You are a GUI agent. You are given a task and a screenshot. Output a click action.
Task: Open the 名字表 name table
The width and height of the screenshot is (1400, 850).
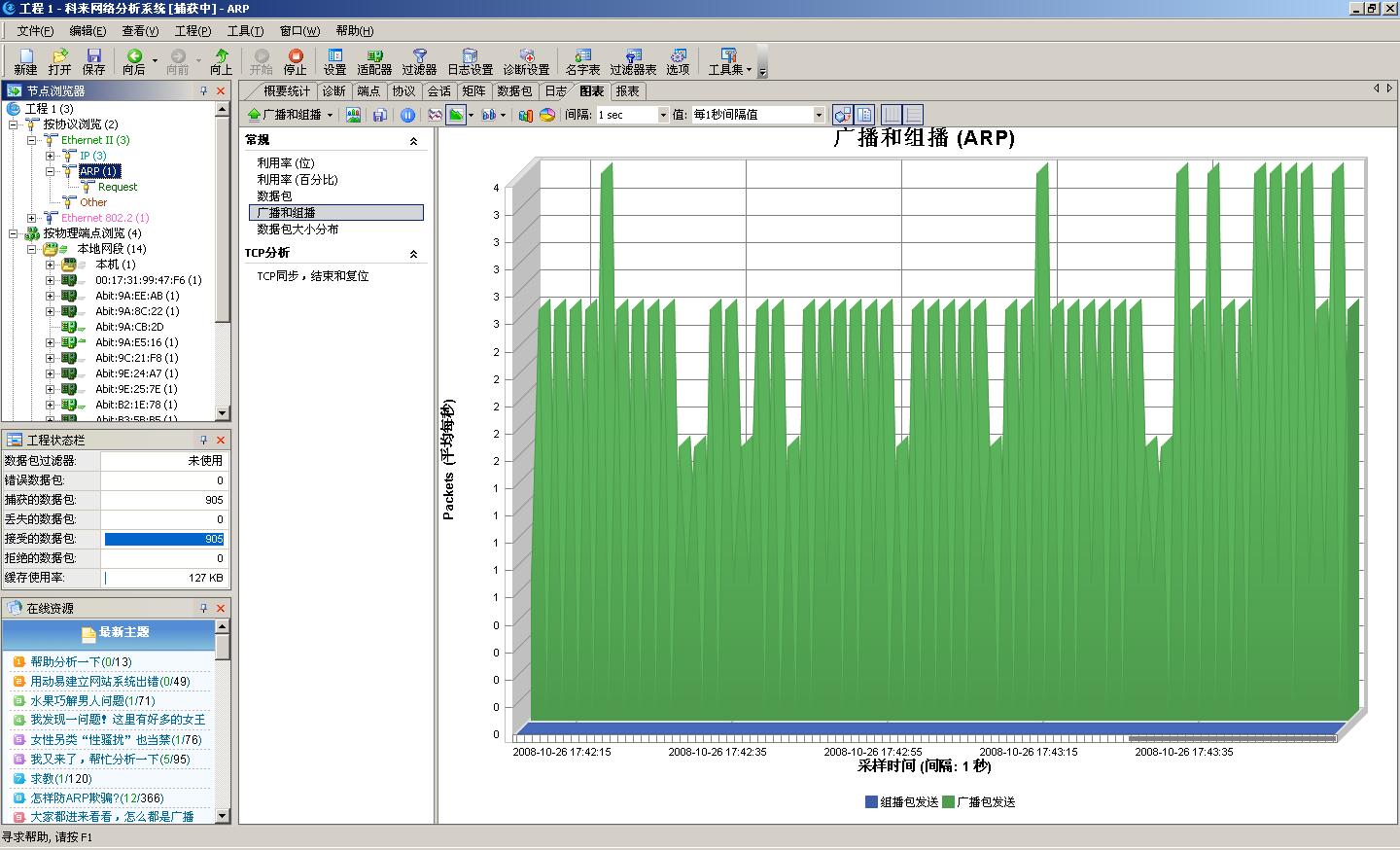pos(582,61)
